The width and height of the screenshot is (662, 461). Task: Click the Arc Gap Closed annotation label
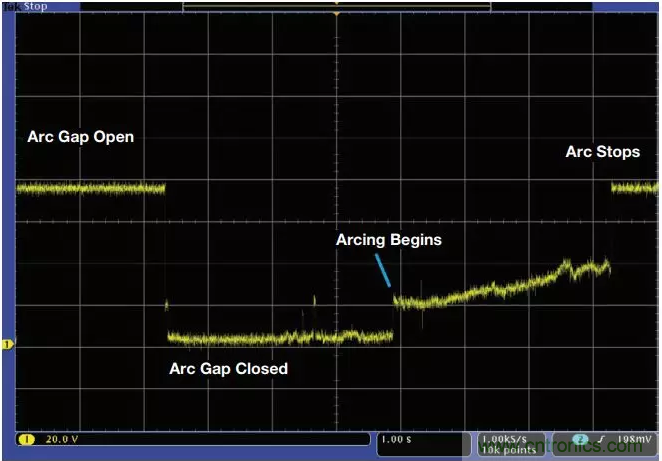point(228,369)
